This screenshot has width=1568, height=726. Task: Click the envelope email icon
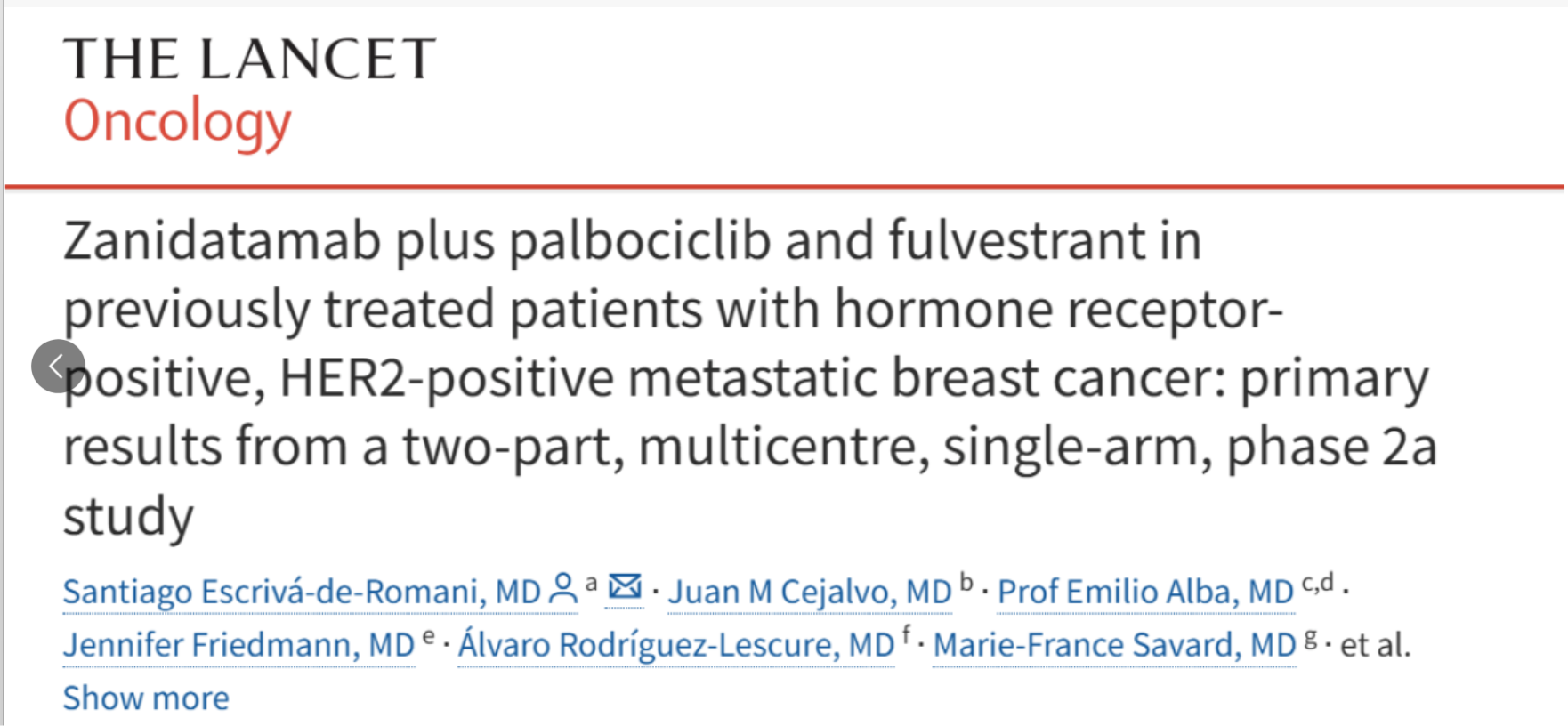[625, 587]
